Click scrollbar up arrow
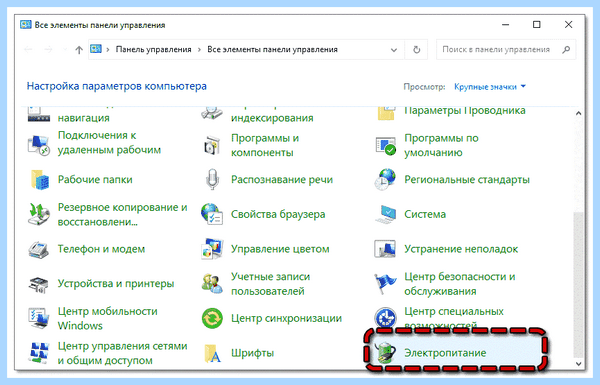600x385 pixels. 578,113
